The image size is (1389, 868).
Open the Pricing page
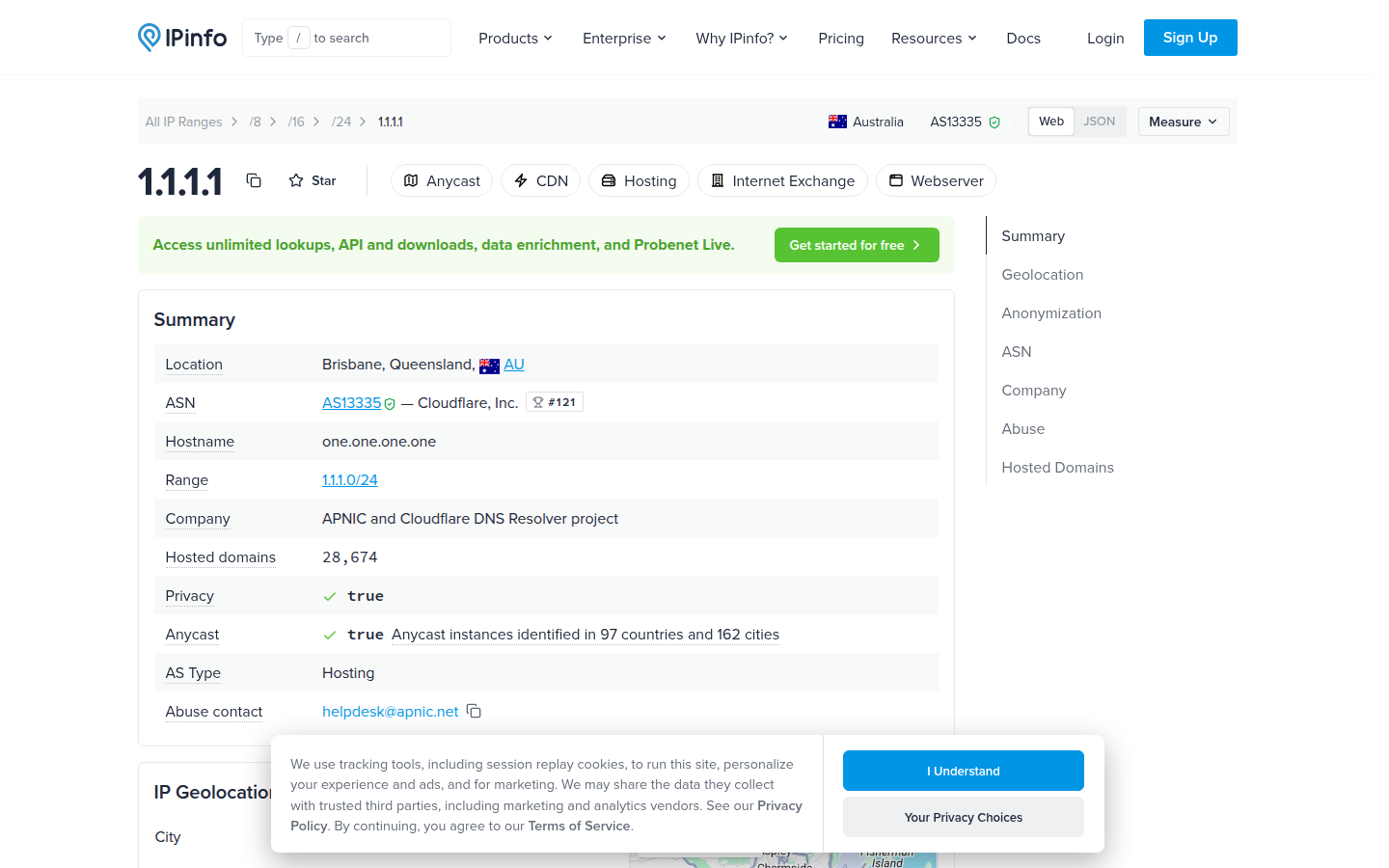pos(841,38)
